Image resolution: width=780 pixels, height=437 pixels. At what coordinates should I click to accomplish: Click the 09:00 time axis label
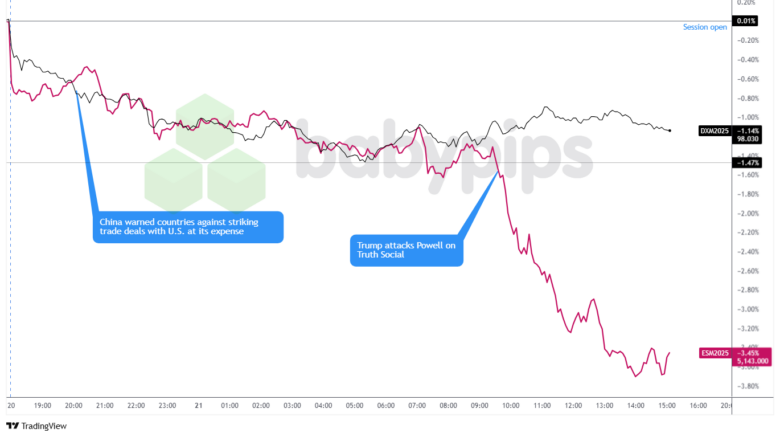[x=479, y=406]
